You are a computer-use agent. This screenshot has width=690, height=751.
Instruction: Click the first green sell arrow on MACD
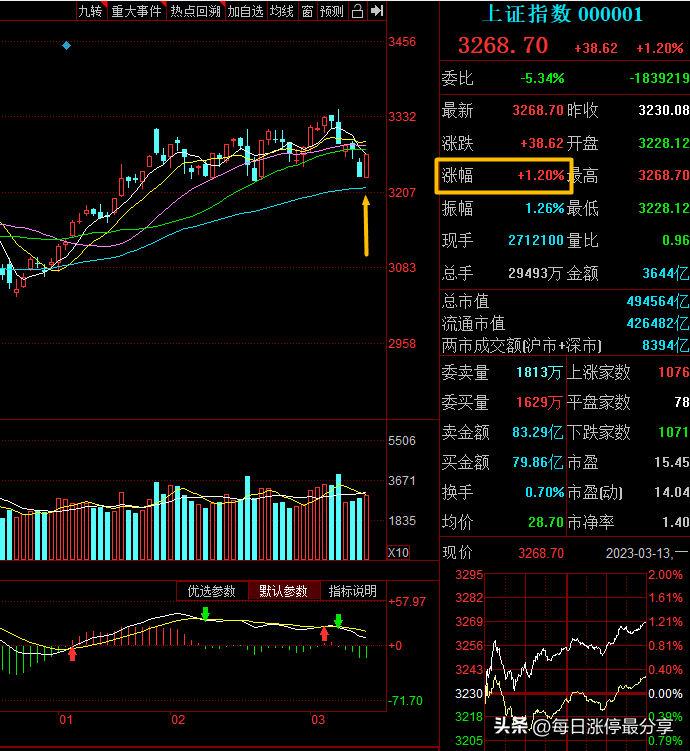click(205, 613)
